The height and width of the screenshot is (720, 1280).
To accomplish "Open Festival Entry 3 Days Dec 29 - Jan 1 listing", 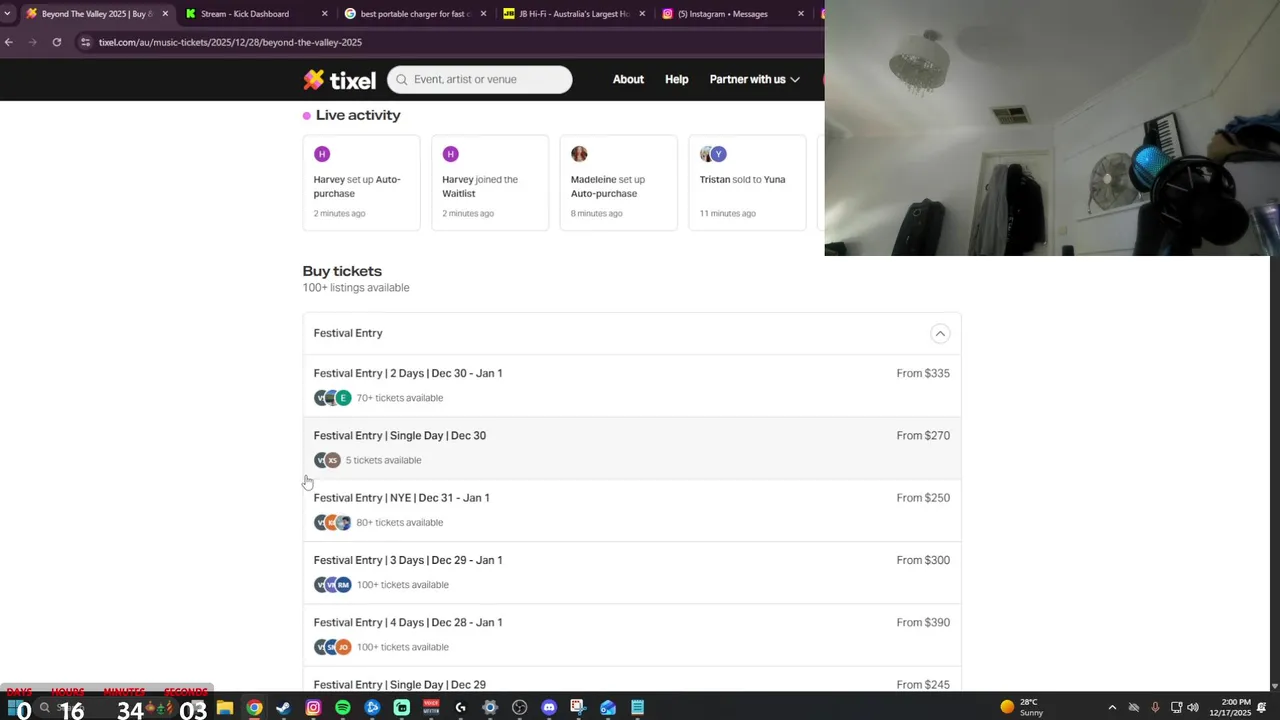I will pos(632,572).
